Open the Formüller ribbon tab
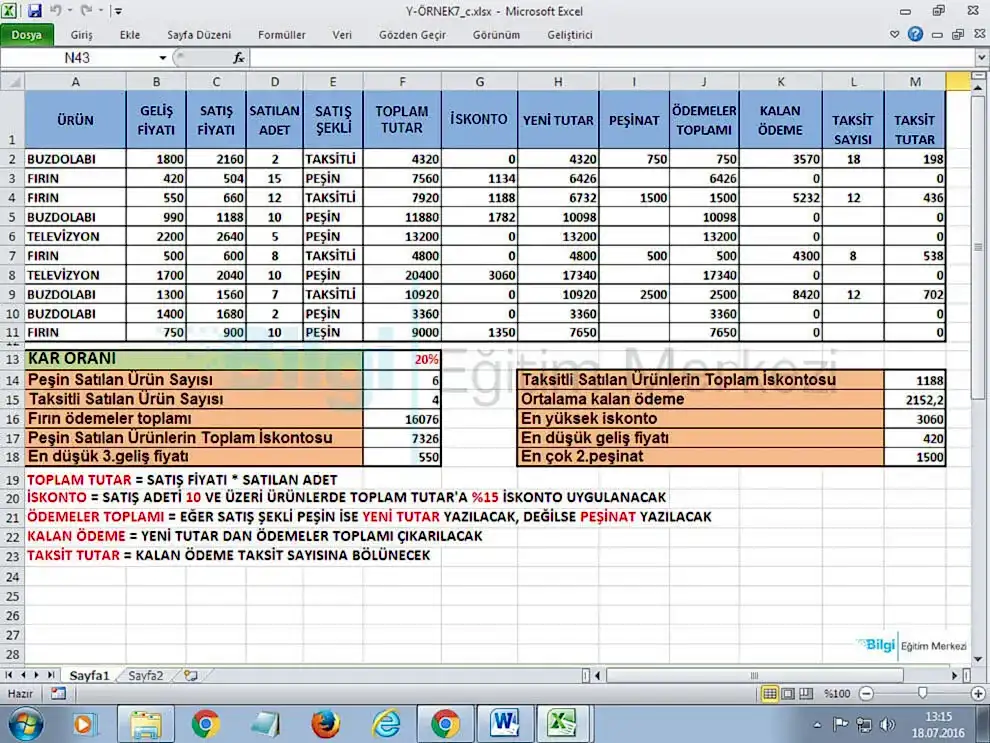The width and height of the screenshot is (990, 743). pyautogui.click(x=282, y=35)
